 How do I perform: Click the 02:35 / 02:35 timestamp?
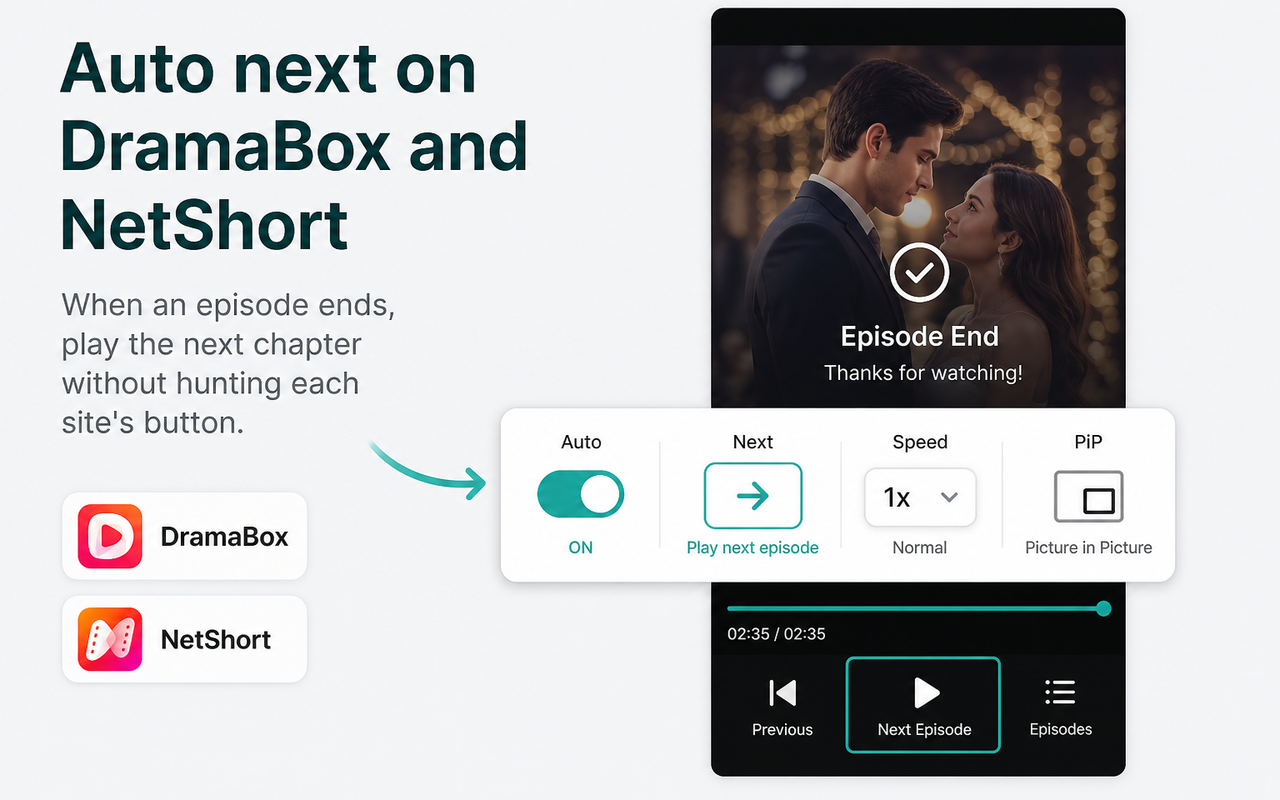click(776, 634)
